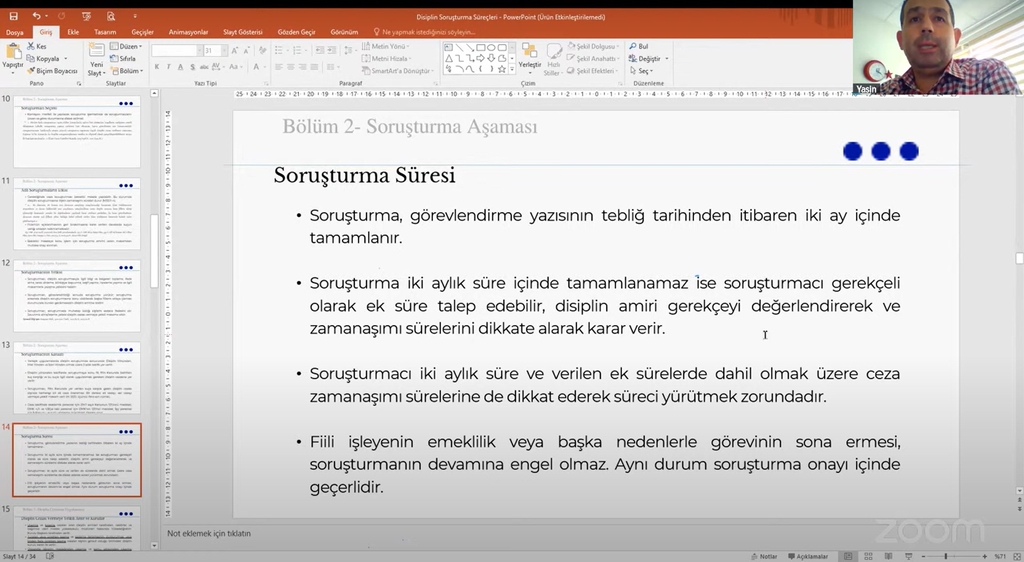The image size is (1024, 562).
Task: Select slide 12 thumbnail
Action: [x=77, y=295]
